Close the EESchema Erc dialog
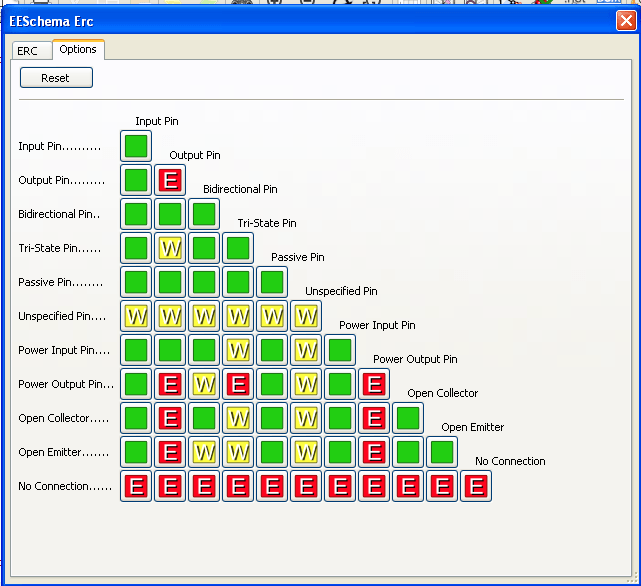The height and width of the screenshot is (586, 641). pos(626,19)
